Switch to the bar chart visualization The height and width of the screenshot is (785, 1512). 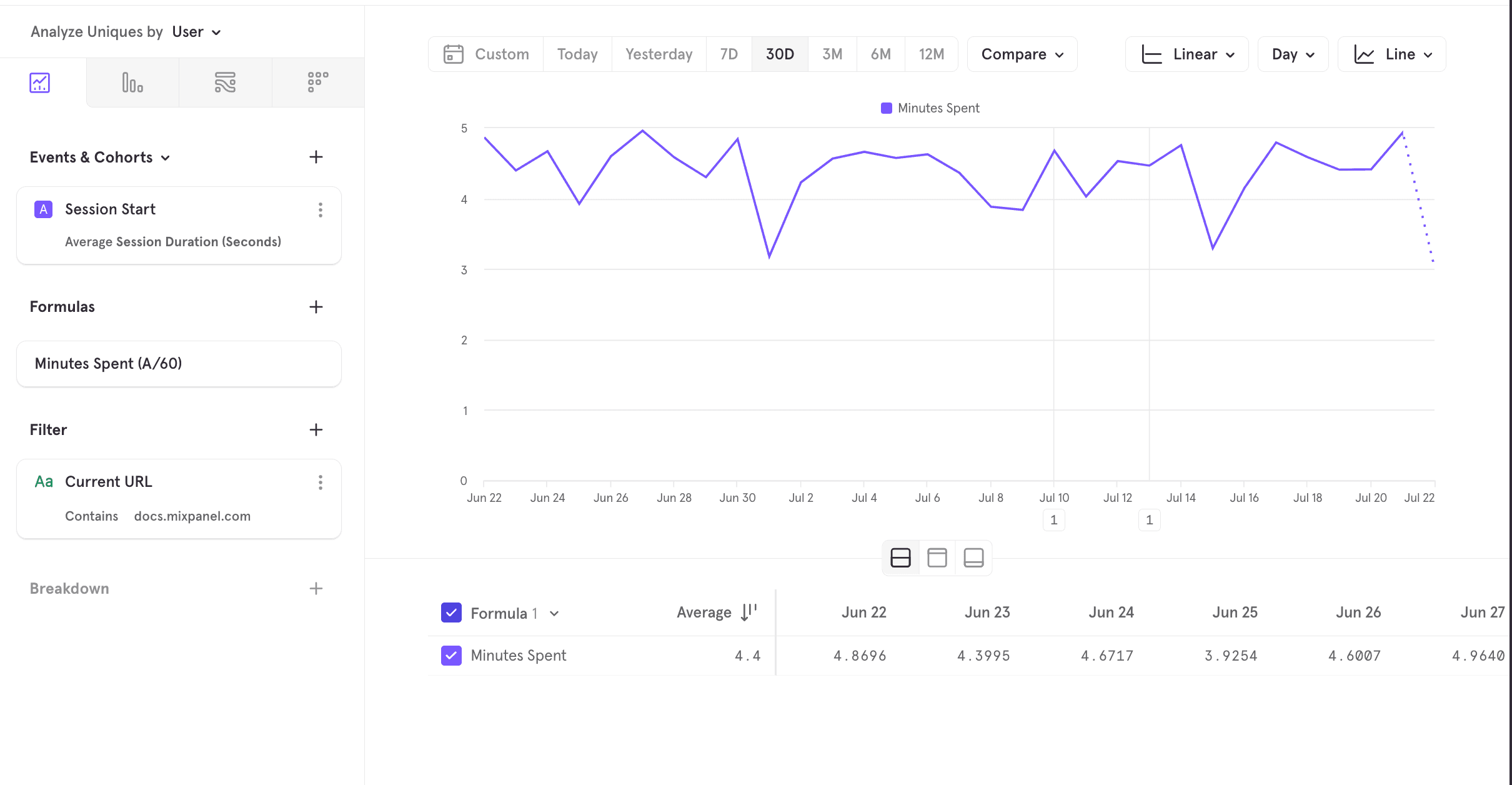coord(132,82)
